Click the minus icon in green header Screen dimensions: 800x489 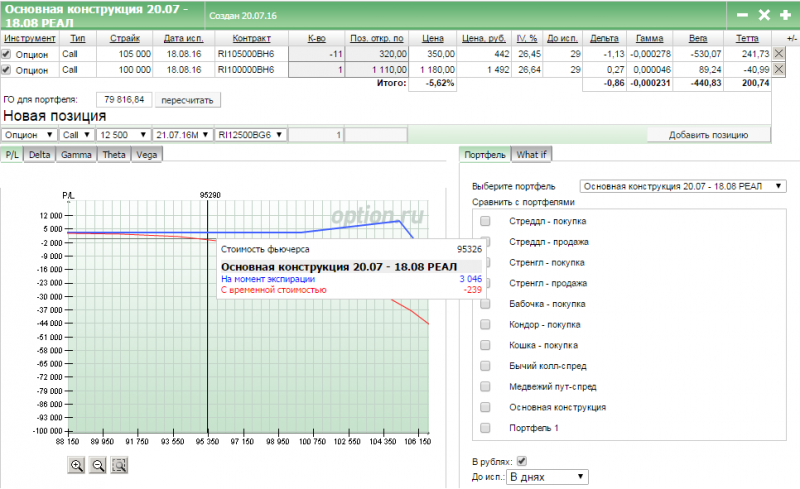click(742, 15)
